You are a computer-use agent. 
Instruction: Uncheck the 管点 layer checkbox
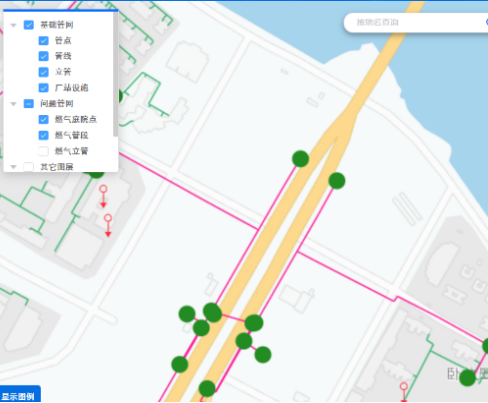(x=43, y=41)
